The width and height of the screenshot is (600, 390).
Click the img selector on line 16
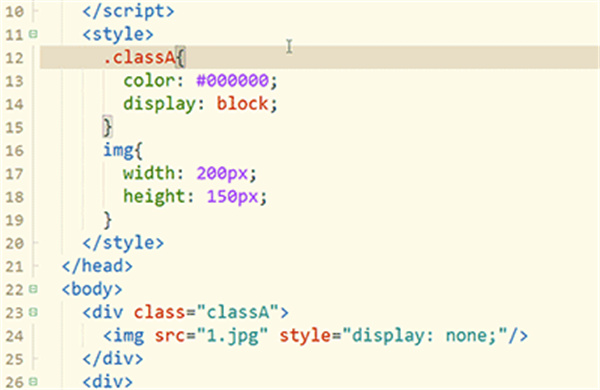(118, 150)
